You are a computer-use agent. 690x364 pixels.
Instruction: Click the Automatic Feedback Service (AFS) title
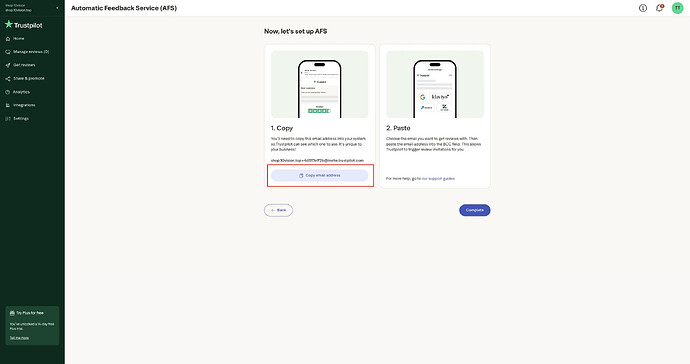click(124, 8)
